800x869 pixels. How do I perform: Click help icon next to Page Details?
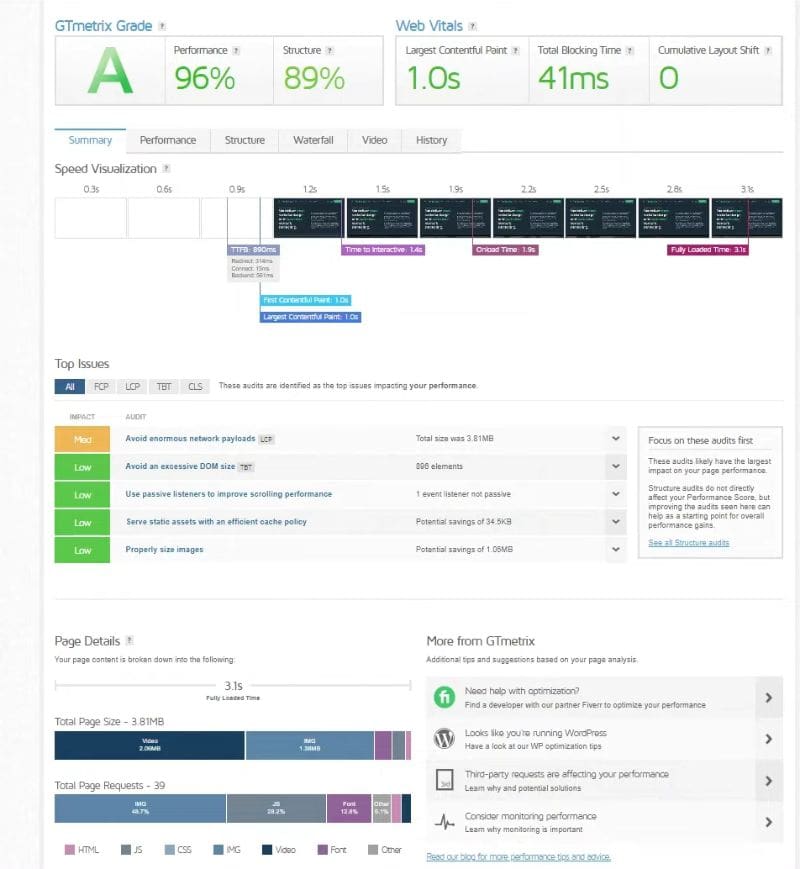[x=130, y=640]
